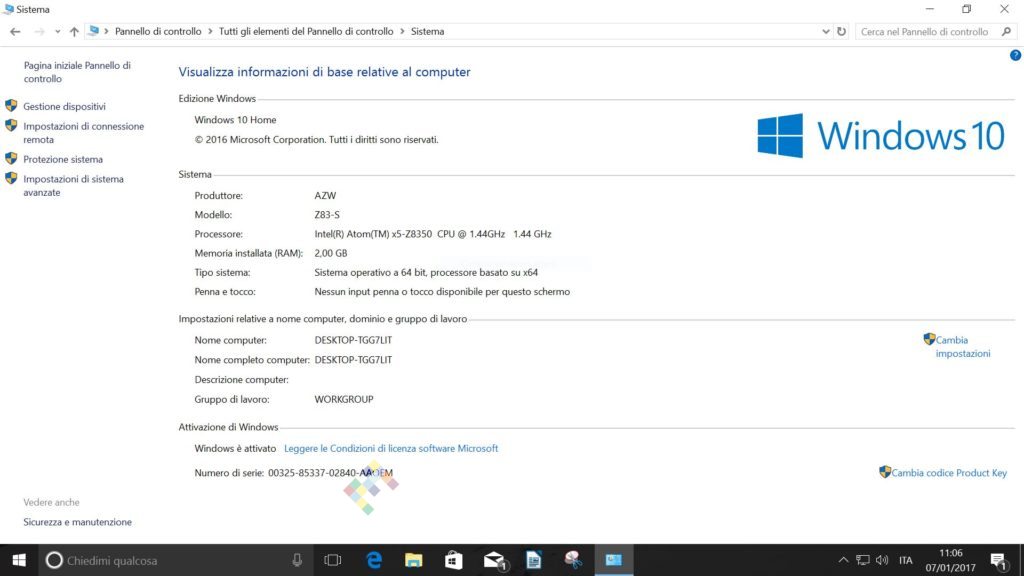Open Impostazioni di sistema avanzate
The height and width of the screenshot is (576, 1024).
tap(73, 185)
